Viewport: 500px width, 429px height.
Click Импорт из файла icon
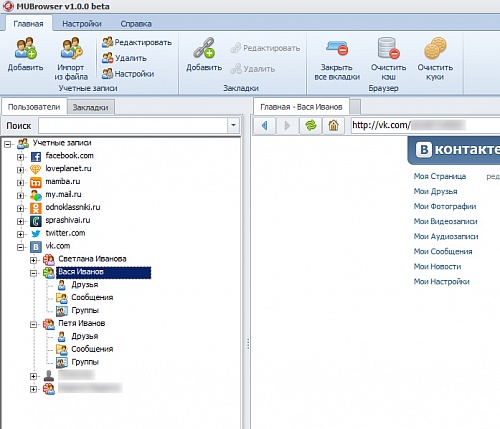point(71,48)
